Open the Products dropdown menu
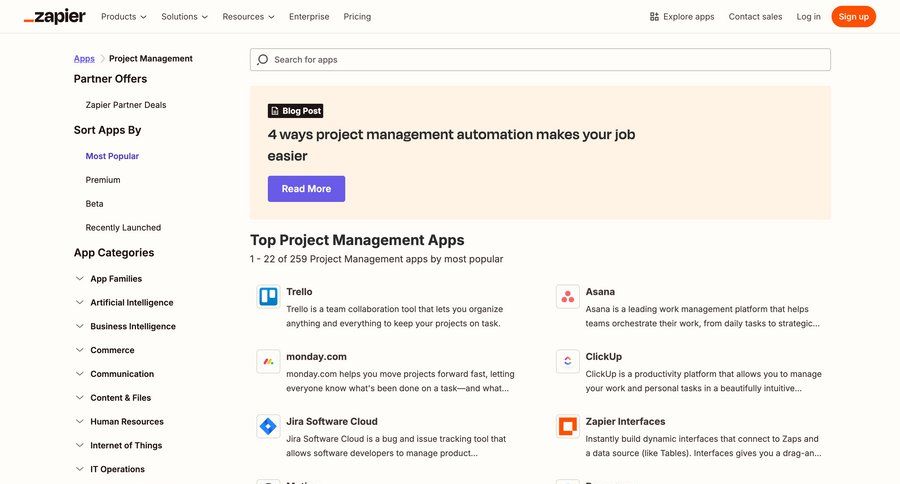Screen dimensions: 900x484 point(123,17)
